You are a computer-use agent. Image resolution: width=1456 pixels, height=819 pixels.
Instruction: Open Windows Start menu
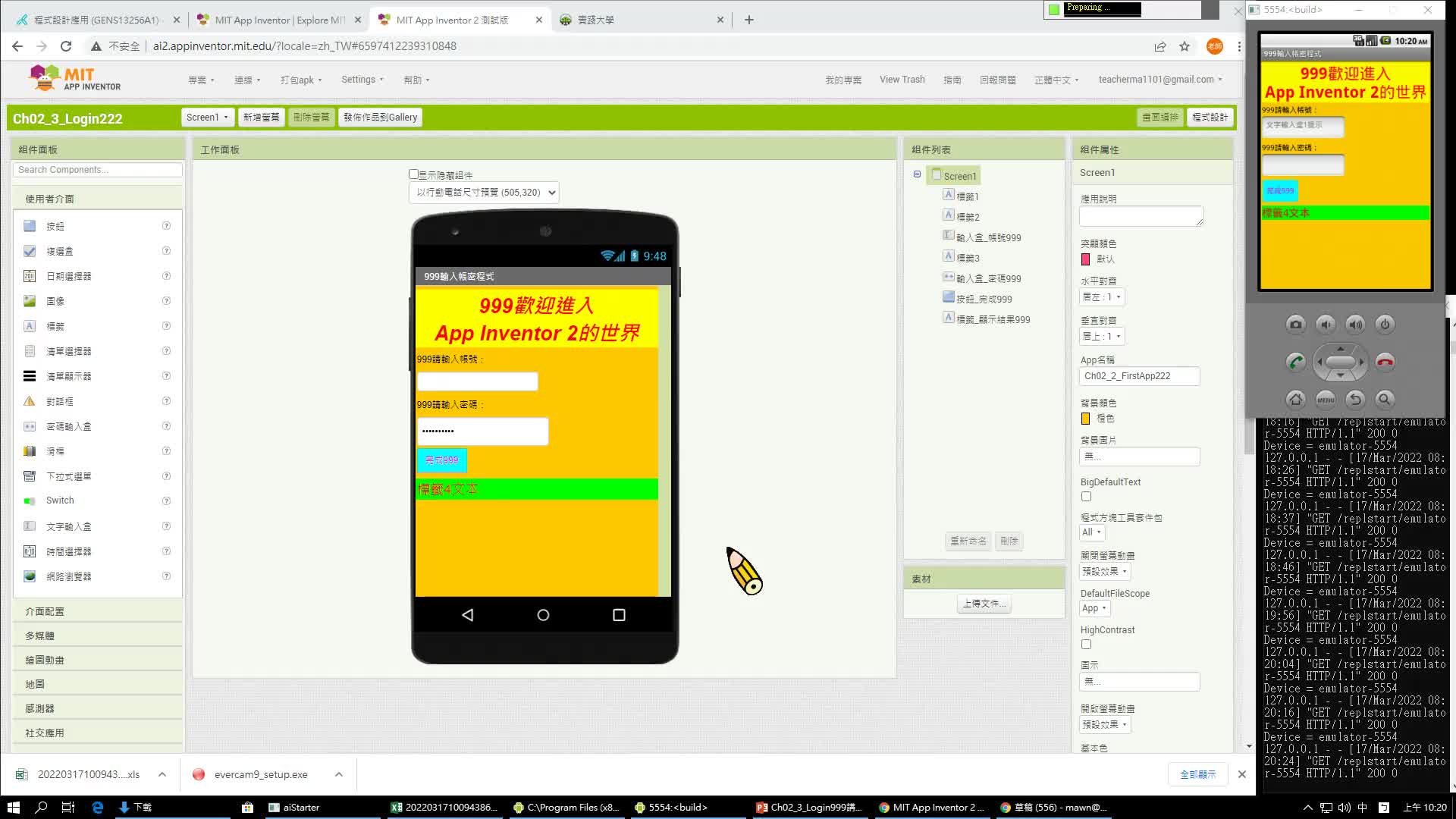pos(13,808)
